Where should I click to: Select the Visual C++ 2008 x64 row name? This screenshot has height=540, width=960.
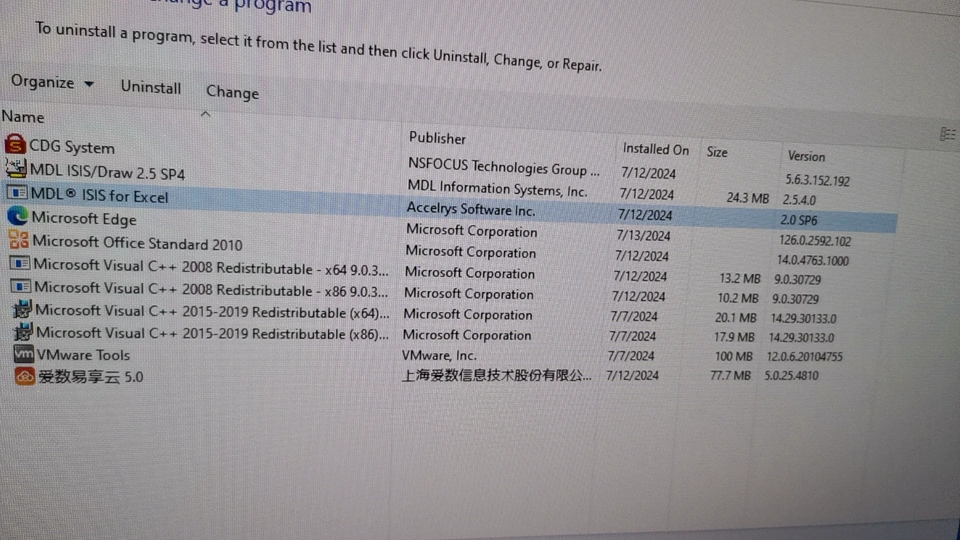(210, 266)
